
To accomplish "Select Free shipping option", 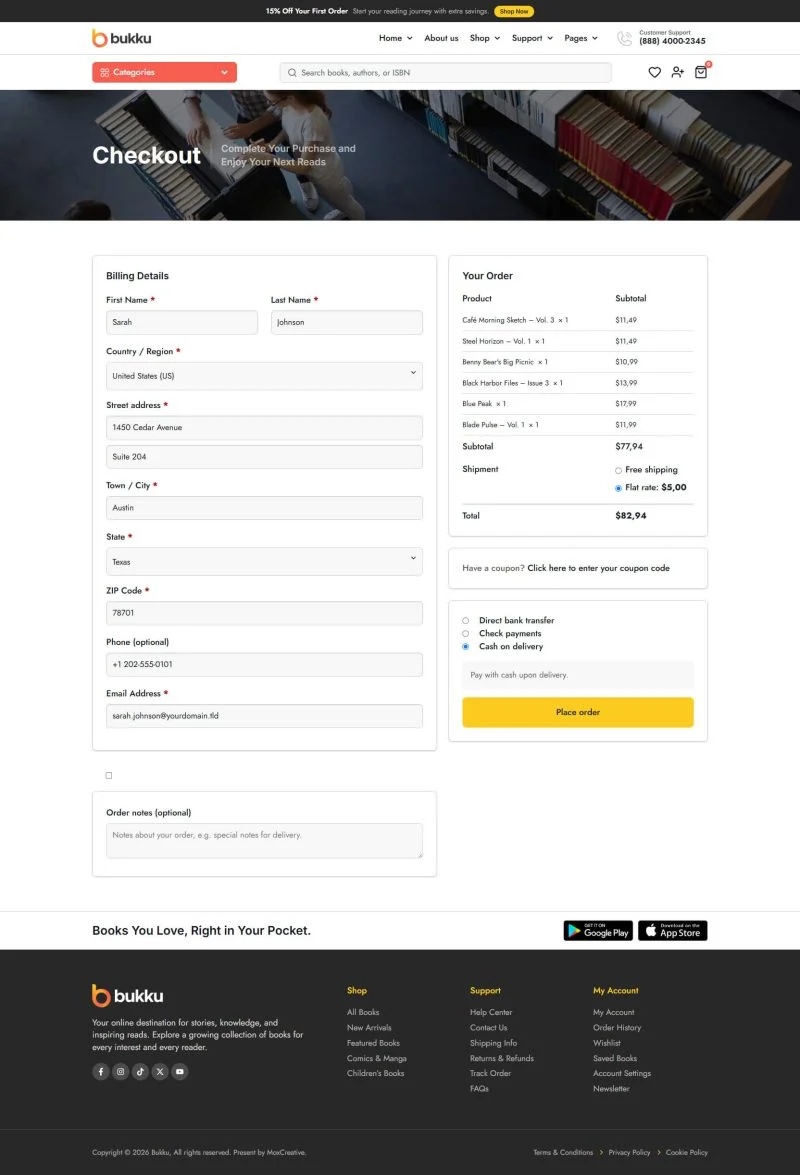I will click(618, 471).
